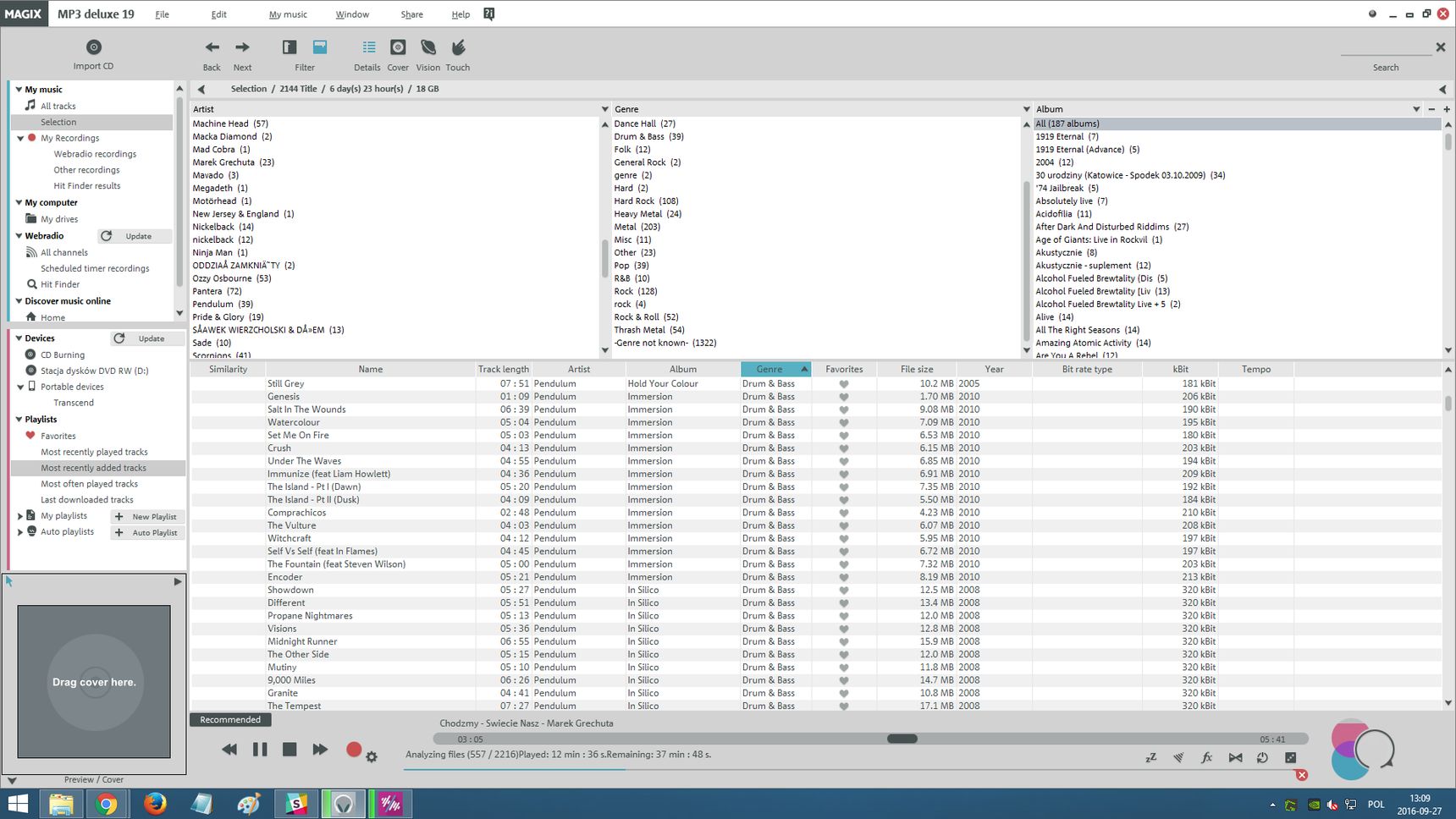Toggle the blue Filter view icon
Image resolution: width=1456 pixels, height=819 pixels.
[320, 47]
